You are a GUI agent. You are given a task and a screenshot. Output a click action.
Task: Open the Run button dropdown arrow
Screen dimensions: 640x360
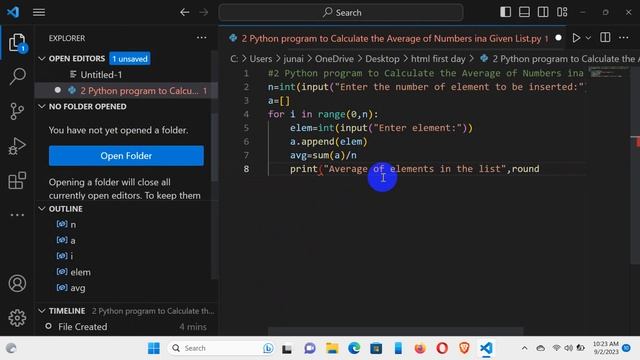(588, 38)
